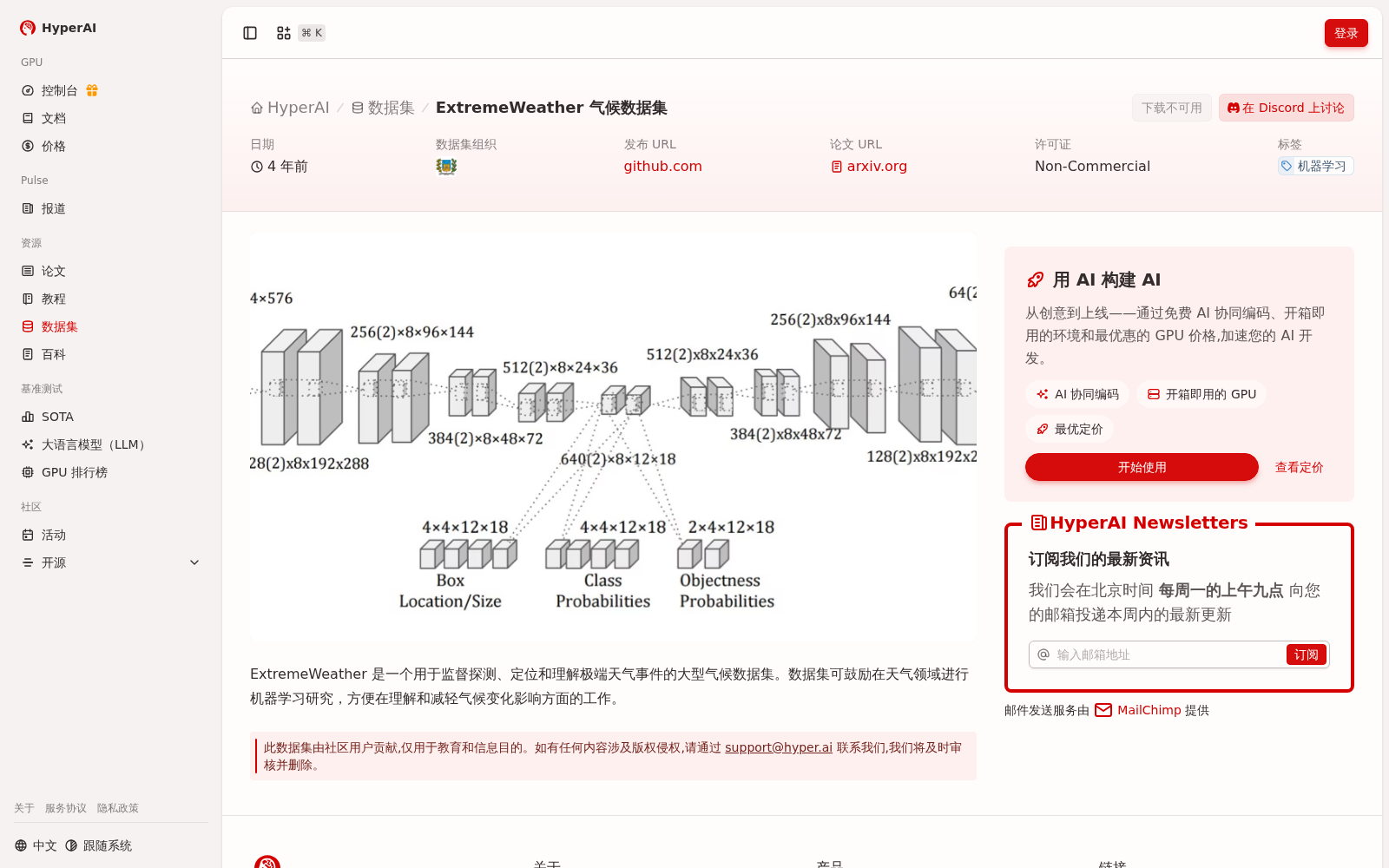The height and width of the screenshot is (868, 1389).
Task: Open the 查看定价 link
Action: pyautogui.click(x=1299, y=467)
